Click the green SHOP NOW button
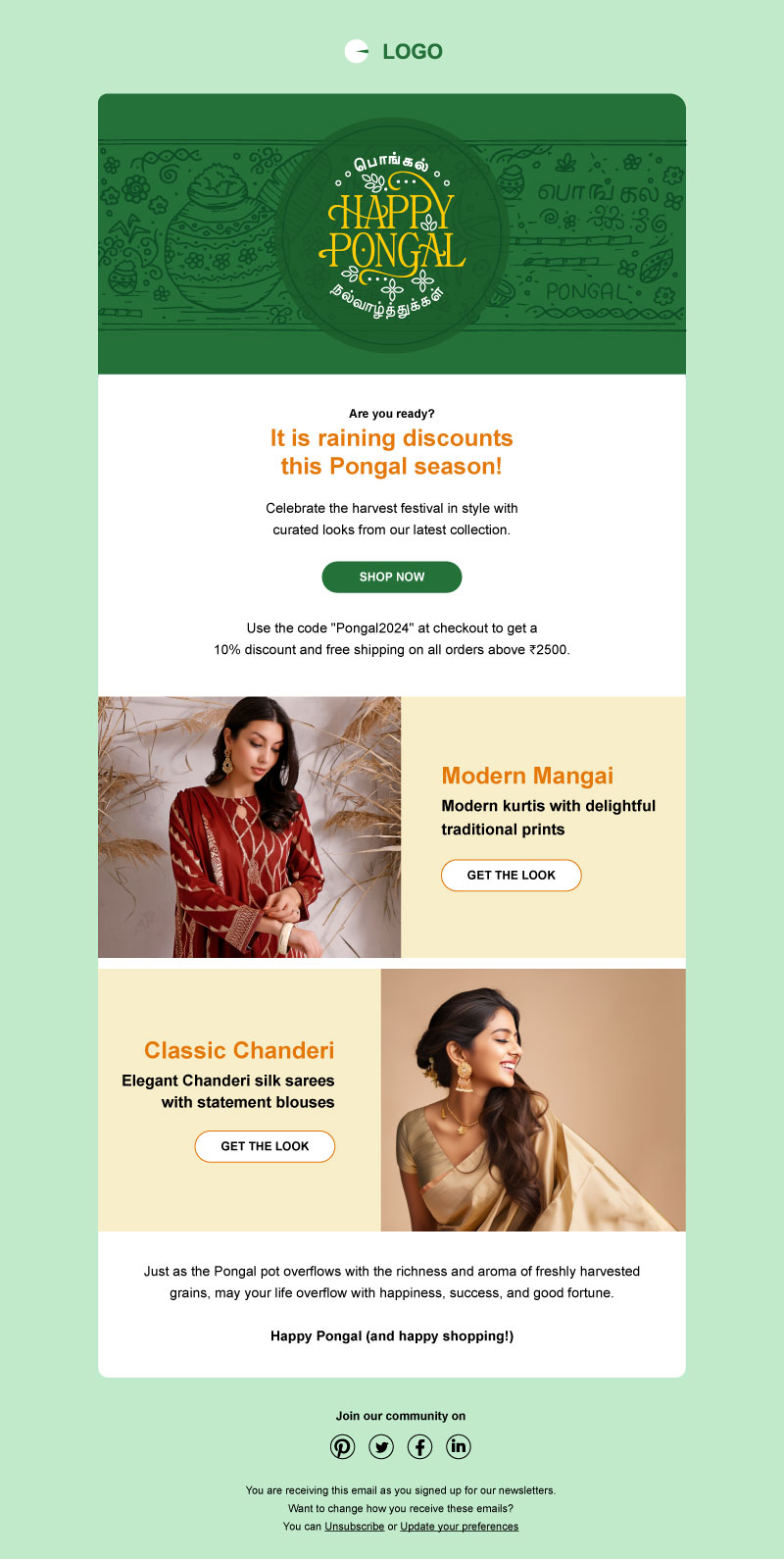 tap(392, 577)
